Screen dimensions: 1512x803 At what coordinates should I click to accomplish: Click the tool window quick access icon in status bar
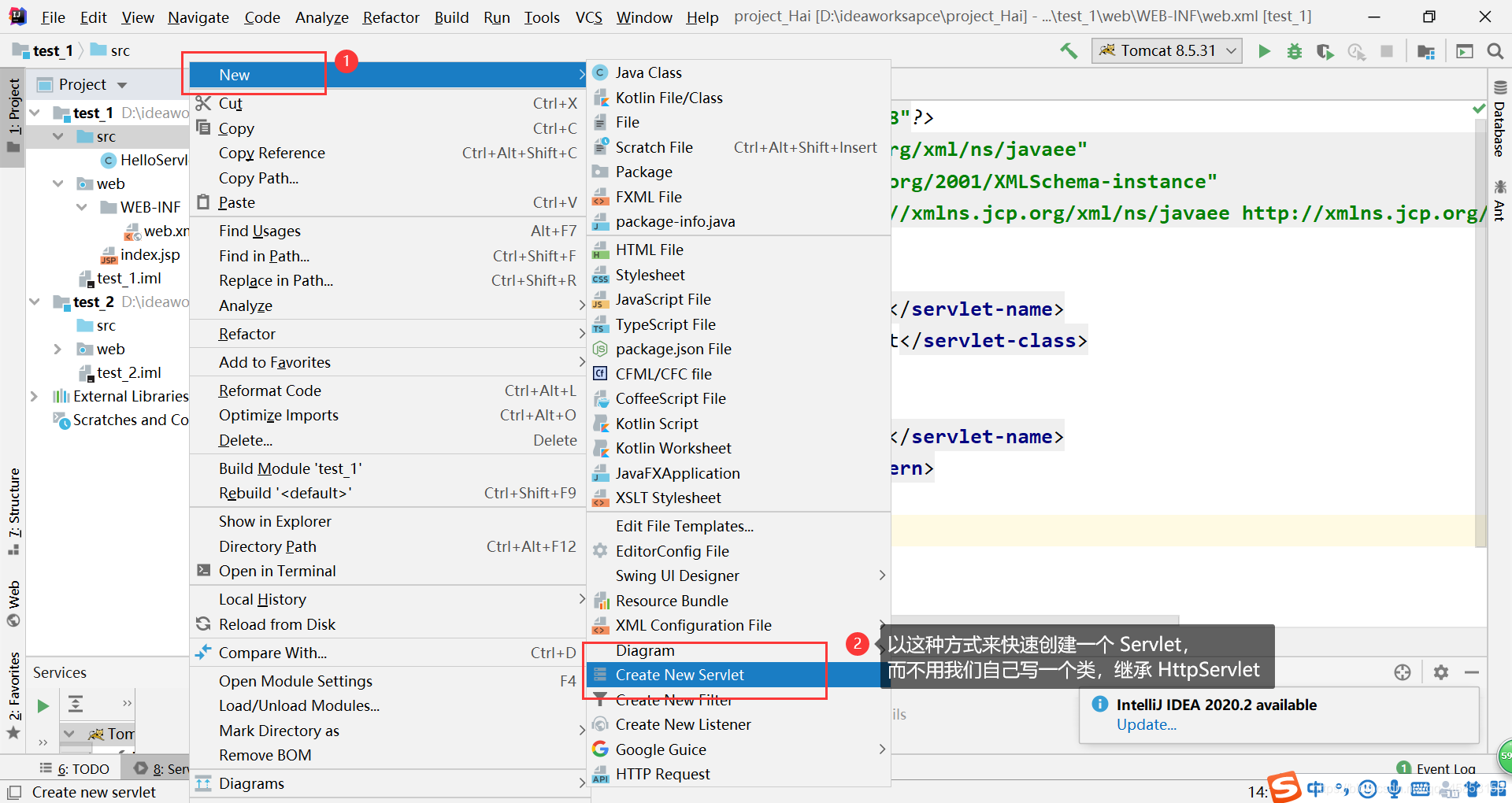coord(13,792)
